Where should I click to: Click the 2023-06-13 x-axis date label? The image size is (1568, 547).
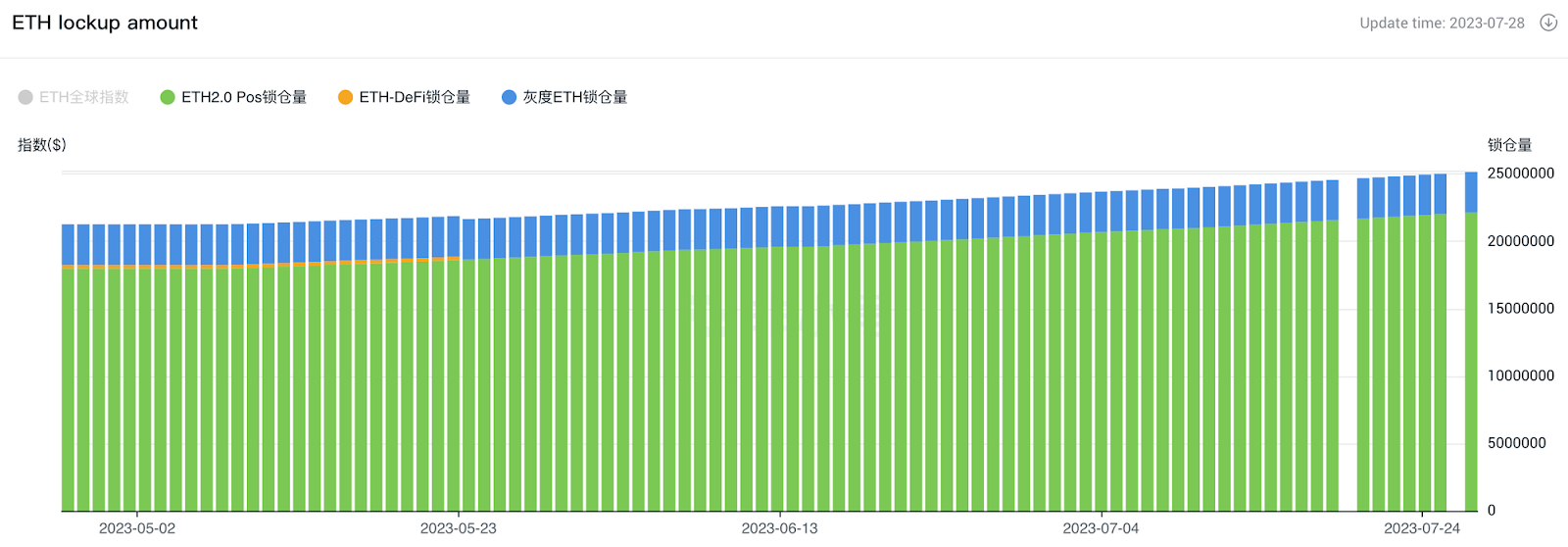coord(780,528)
